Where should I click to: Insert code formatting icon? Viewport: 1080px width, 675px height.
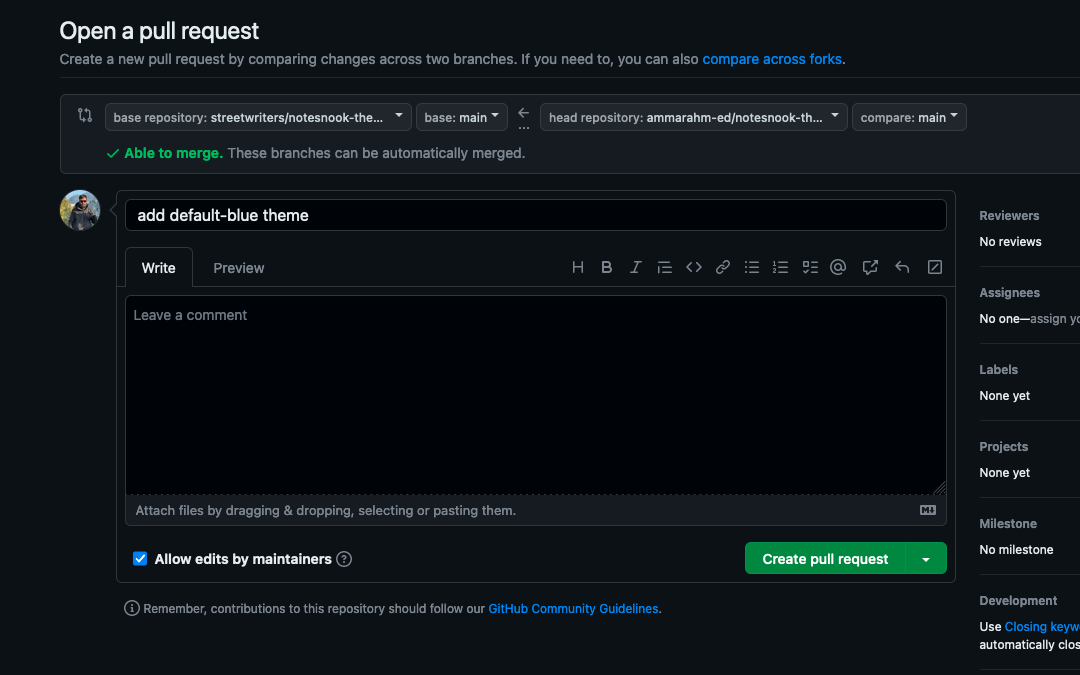[x=693, y=267]
